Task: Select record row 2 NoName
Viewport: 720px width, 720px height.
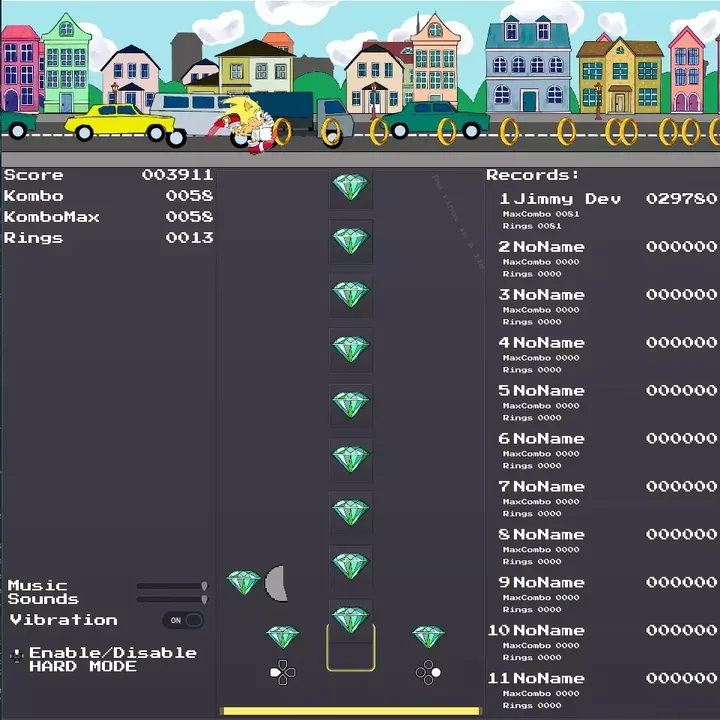Action: coord(608,259)
